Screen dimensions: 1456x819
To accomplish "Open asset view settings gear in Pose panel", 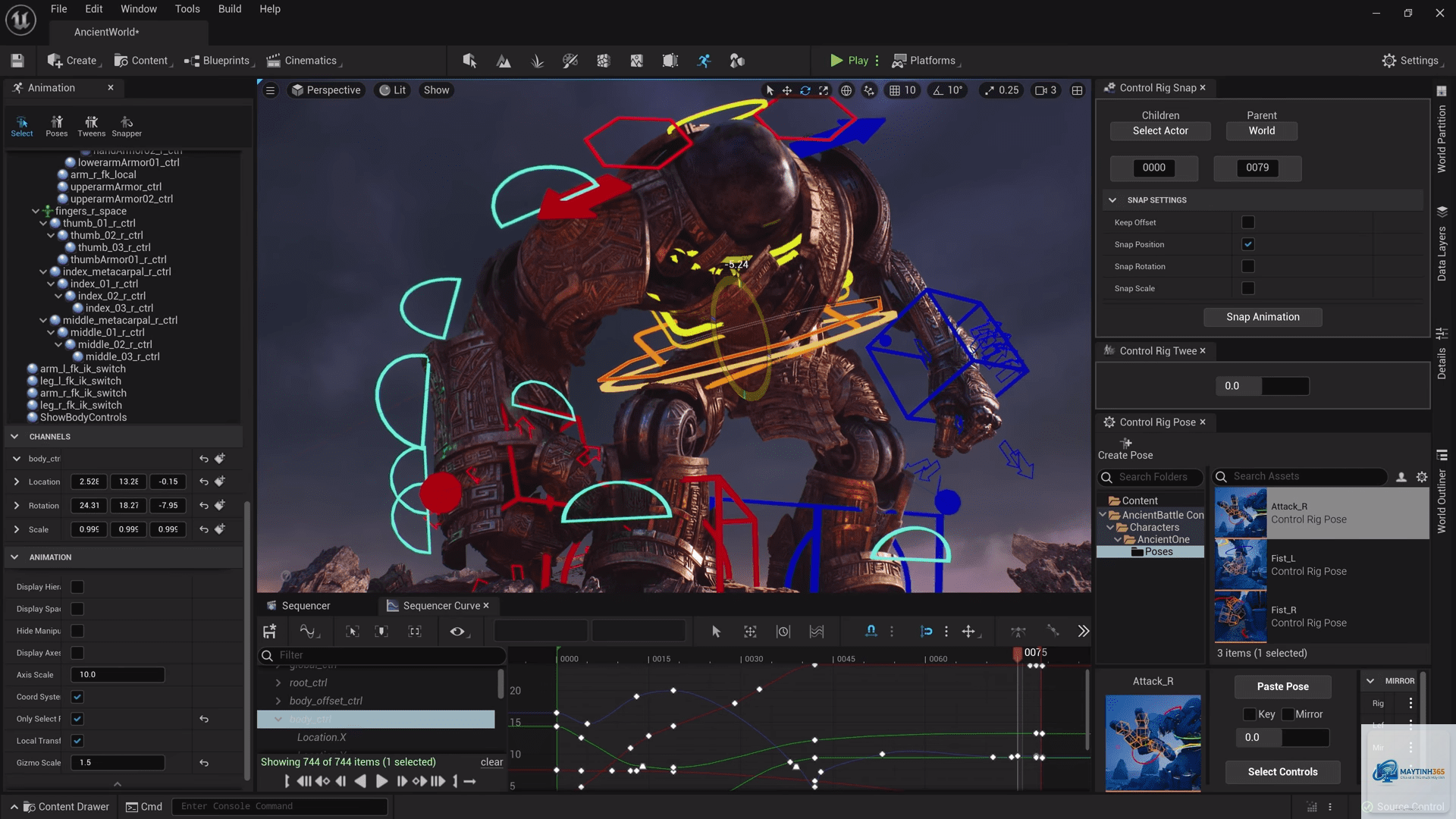I will tap(1422, 477).
